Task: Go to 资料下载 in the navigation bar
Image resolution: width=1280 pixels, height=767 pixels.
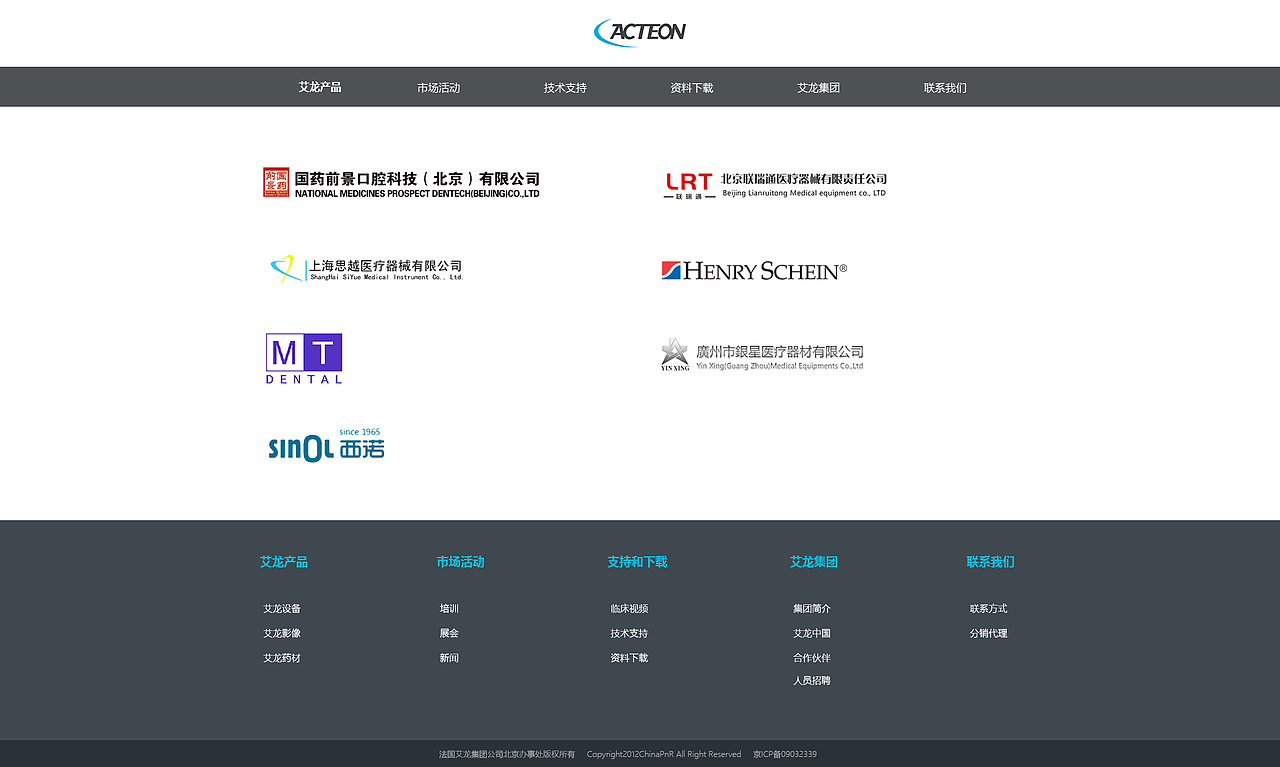Action: point(692,88)
